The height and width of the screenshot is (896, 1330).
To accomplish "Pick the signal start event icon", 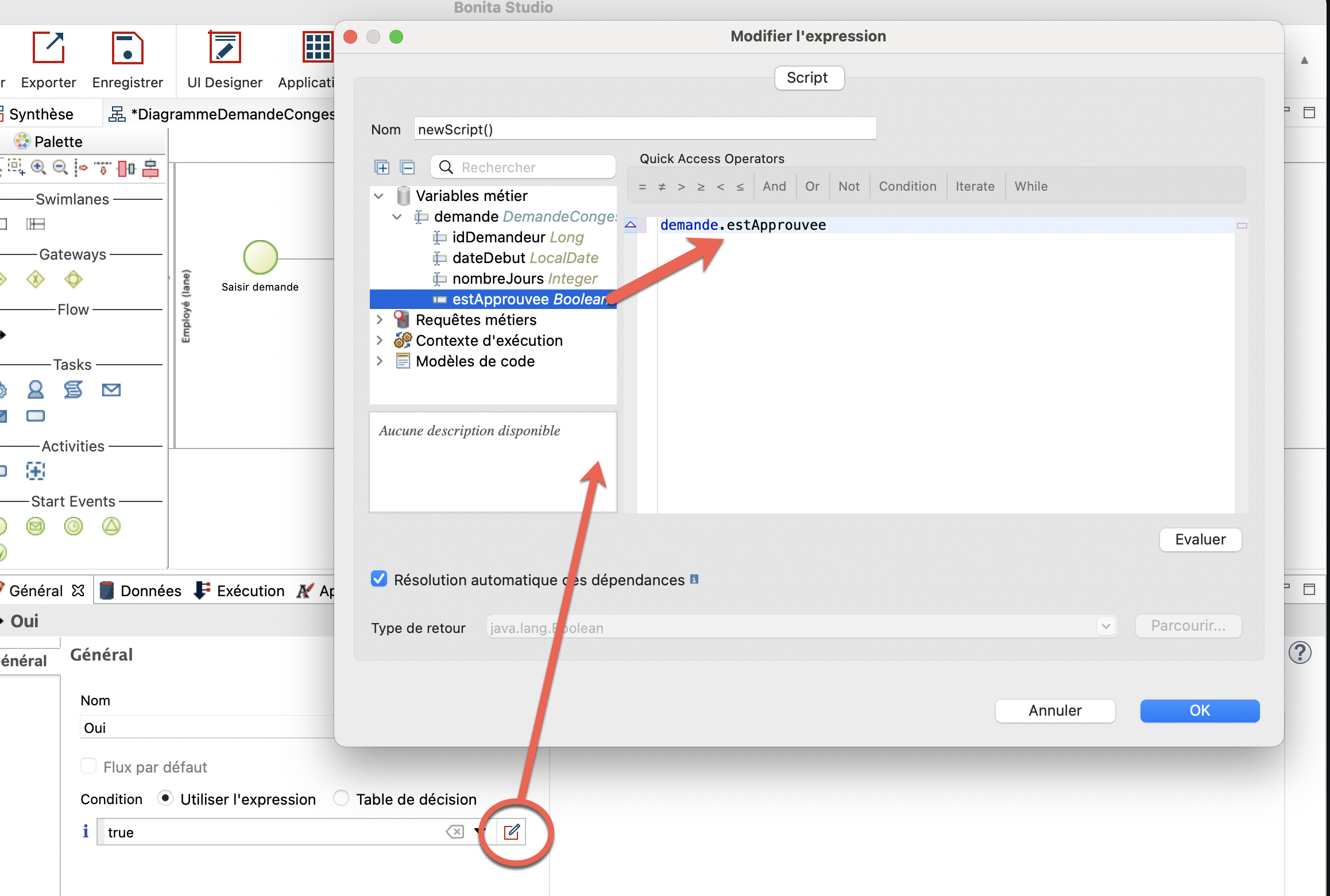I will [111, 526].
